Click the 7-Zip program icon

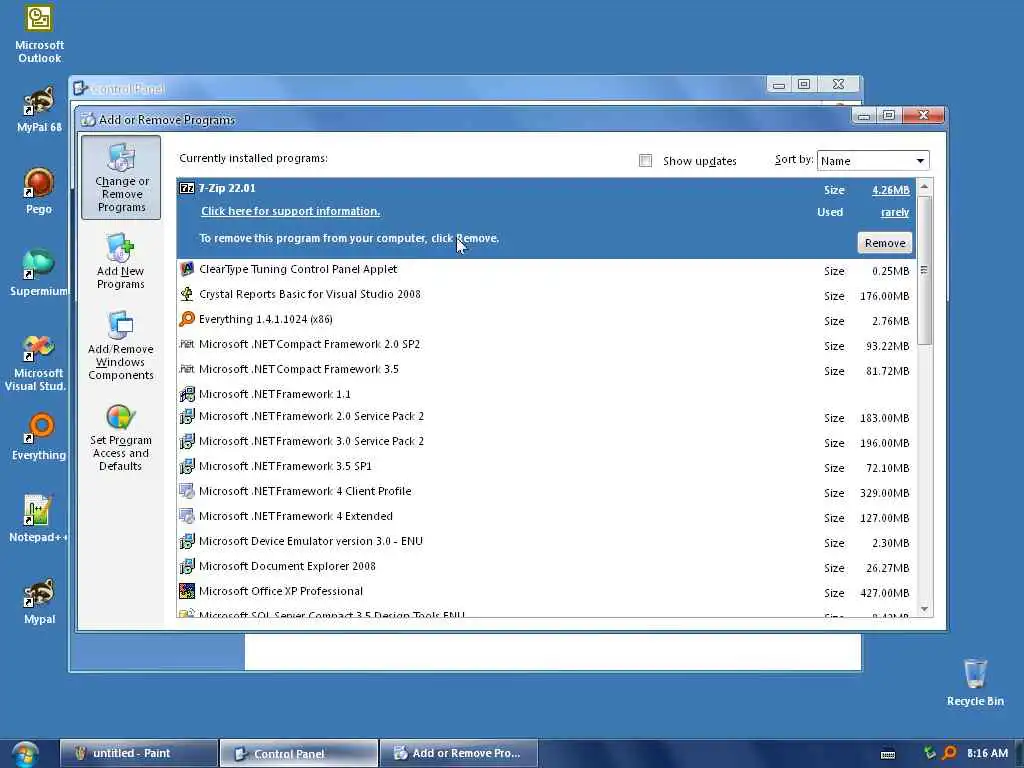point(187,188)
